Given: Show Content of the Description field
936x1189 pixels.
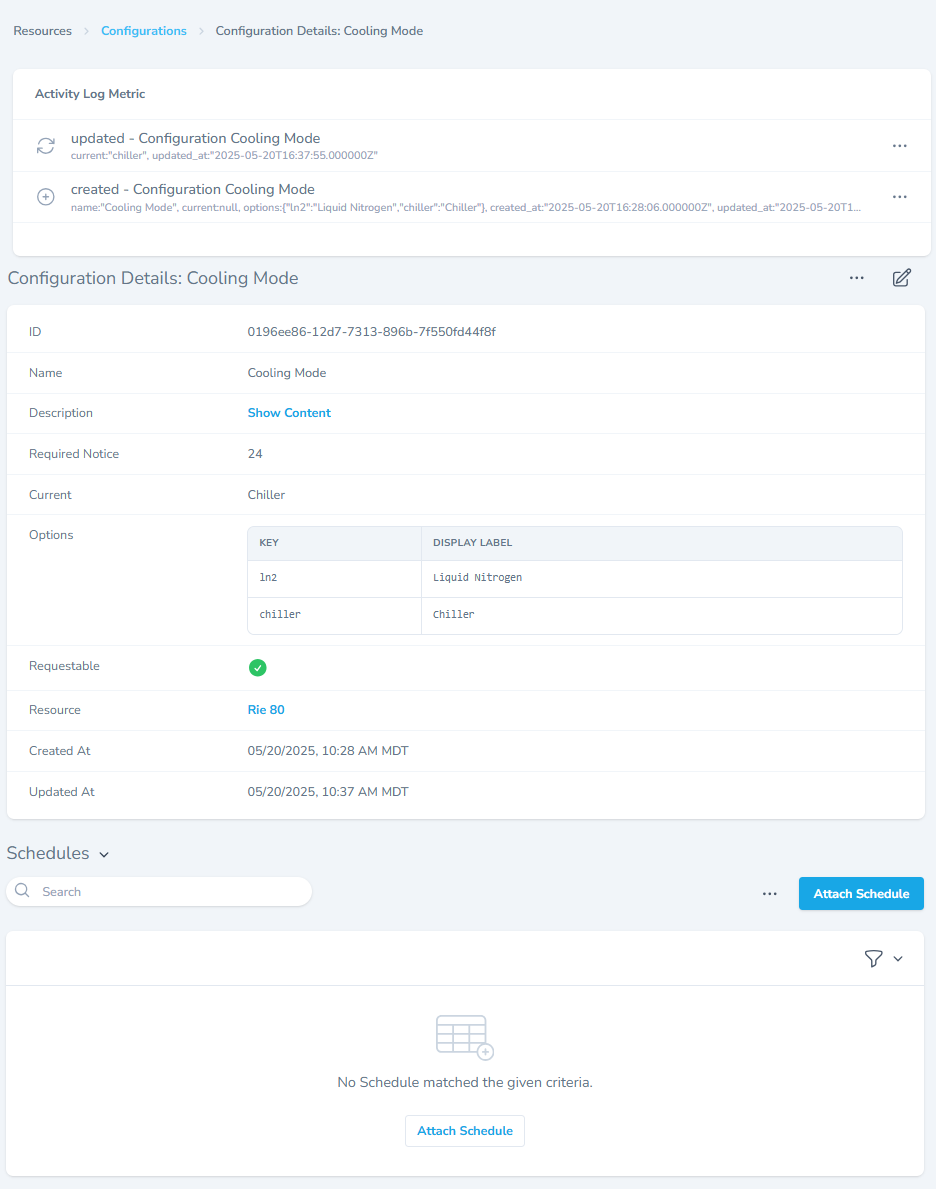Looking at the screenshot, I should pos(289,413).
